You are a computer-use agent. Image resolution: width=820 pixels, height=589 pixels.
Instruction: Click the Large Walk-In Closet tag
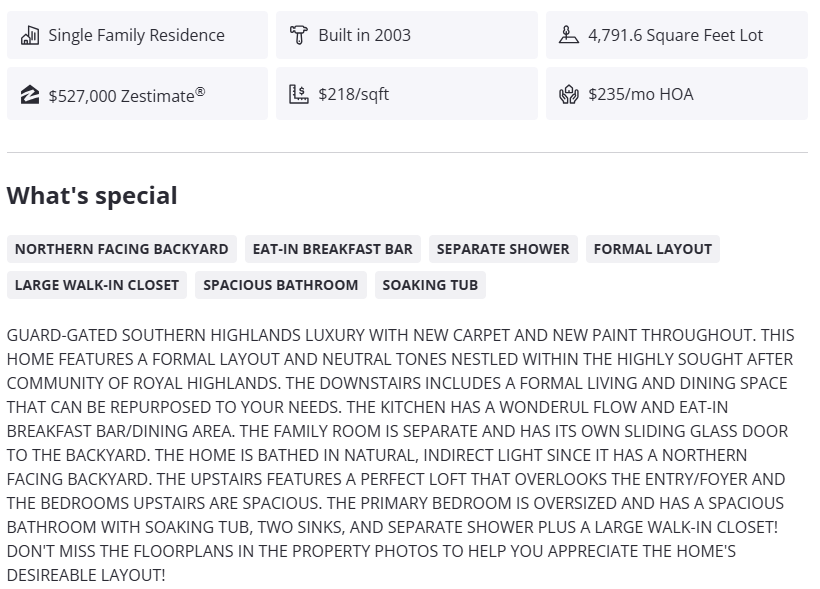coord(97,285)
